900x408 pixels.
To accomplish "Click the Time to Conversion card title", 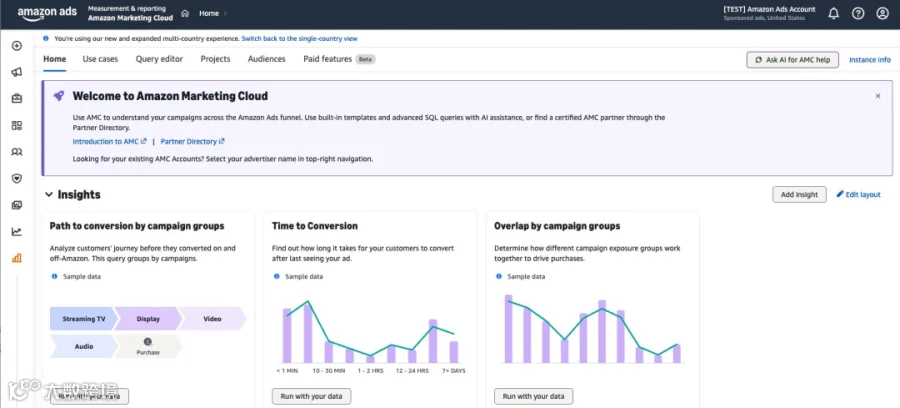I will point(315,226).
